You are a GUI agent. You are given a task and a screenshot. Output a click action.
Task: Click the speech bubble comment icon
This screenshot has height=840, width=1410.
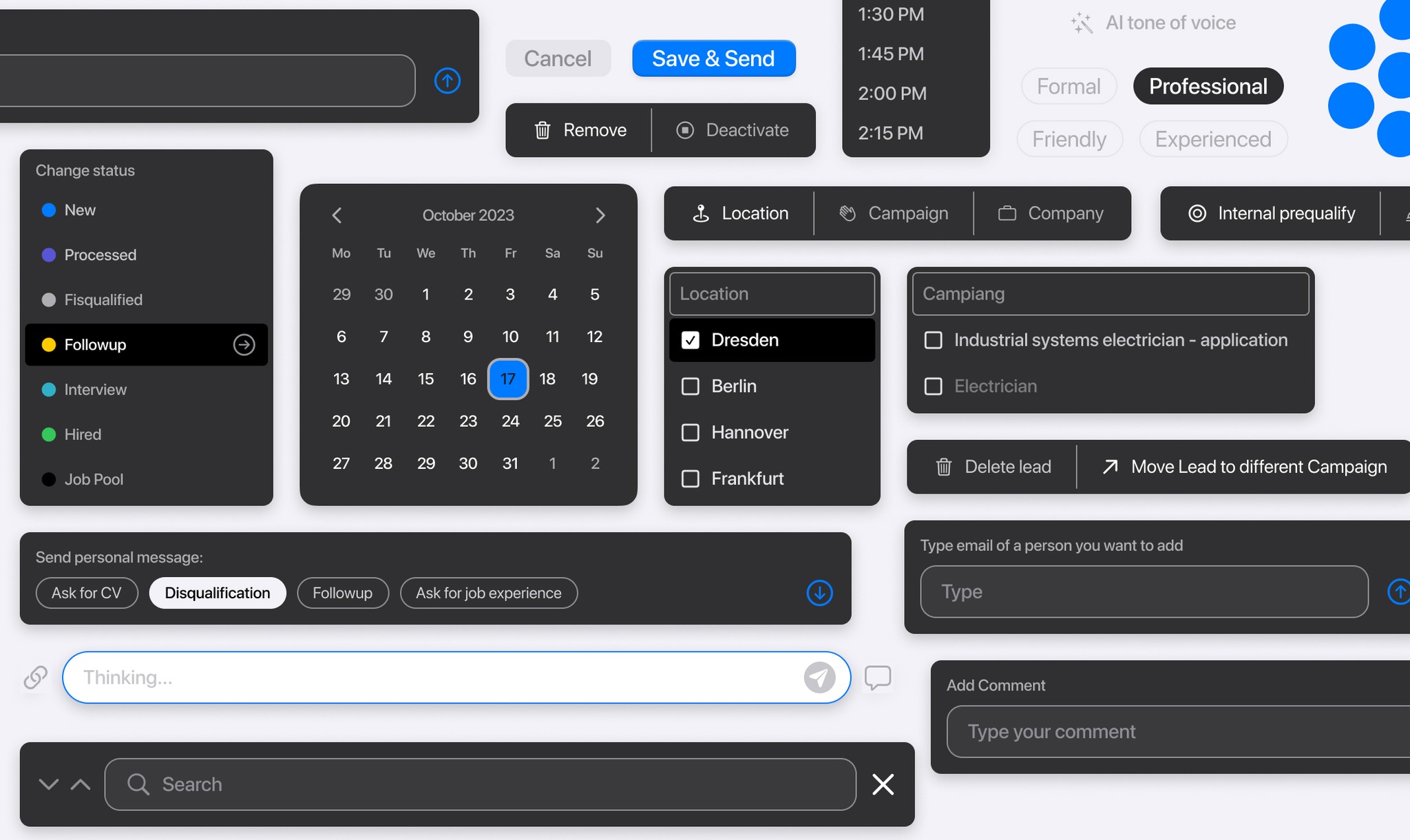878,678
